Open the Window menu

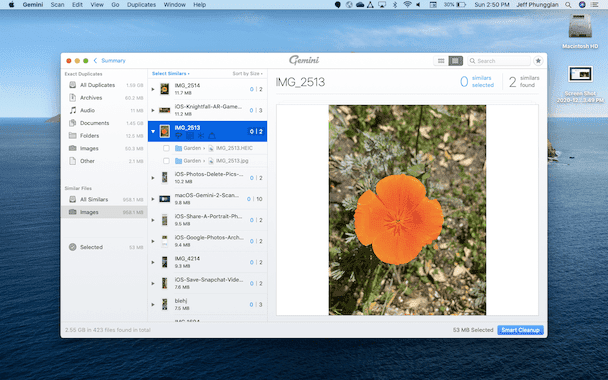[174, 5]
